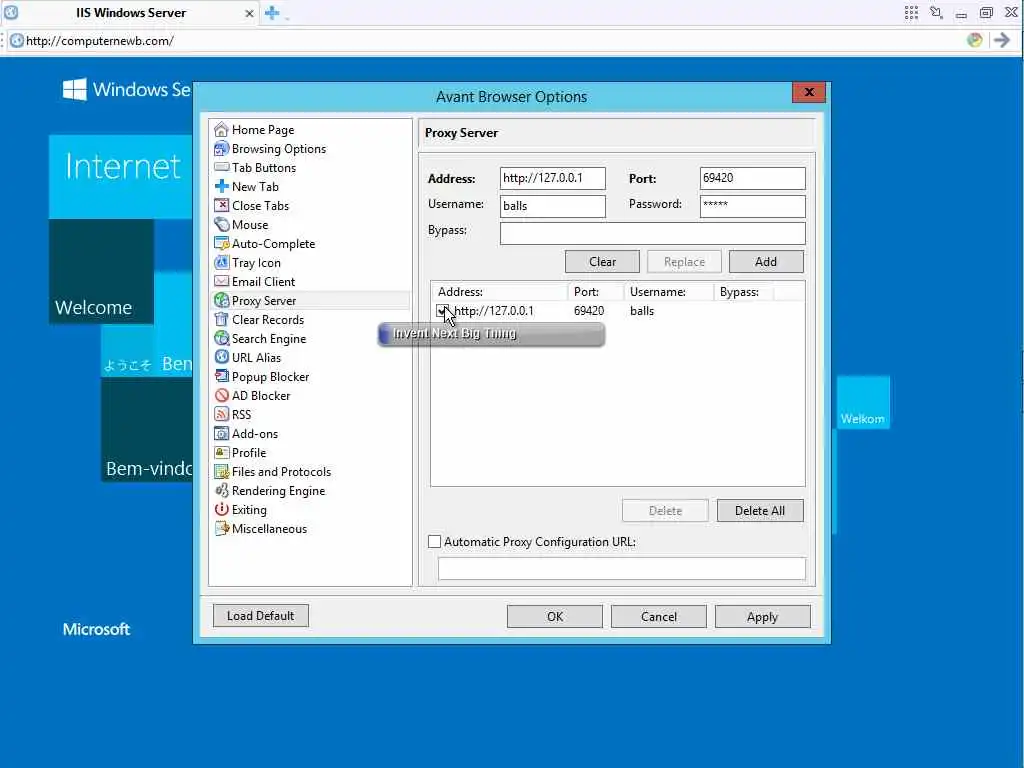The height and width of the screenshot is (768, 1024).
Task: Click the Username input field
Action: [552, 206]
